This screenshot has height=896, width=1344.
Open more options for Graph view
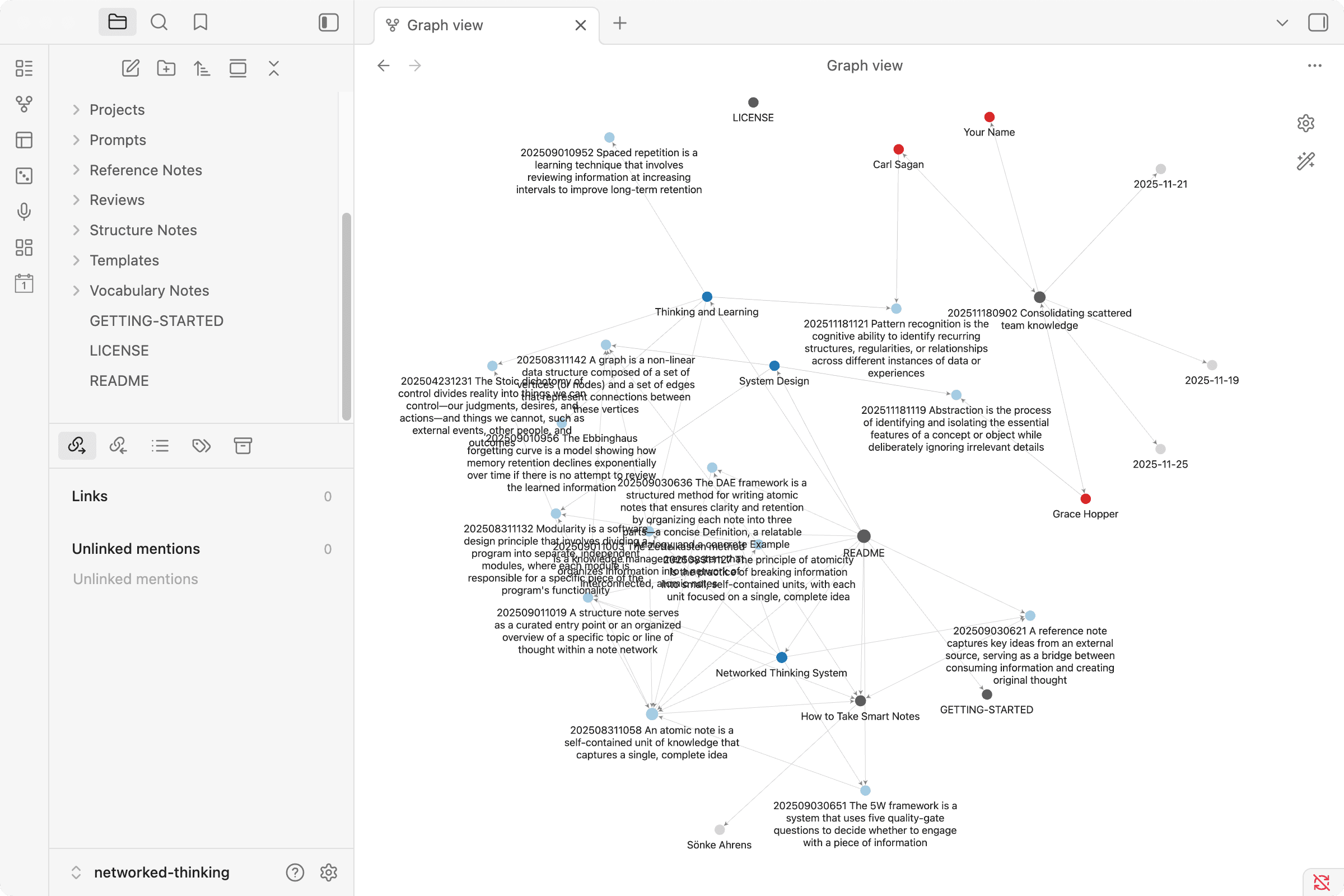[x=1314, y=66]
